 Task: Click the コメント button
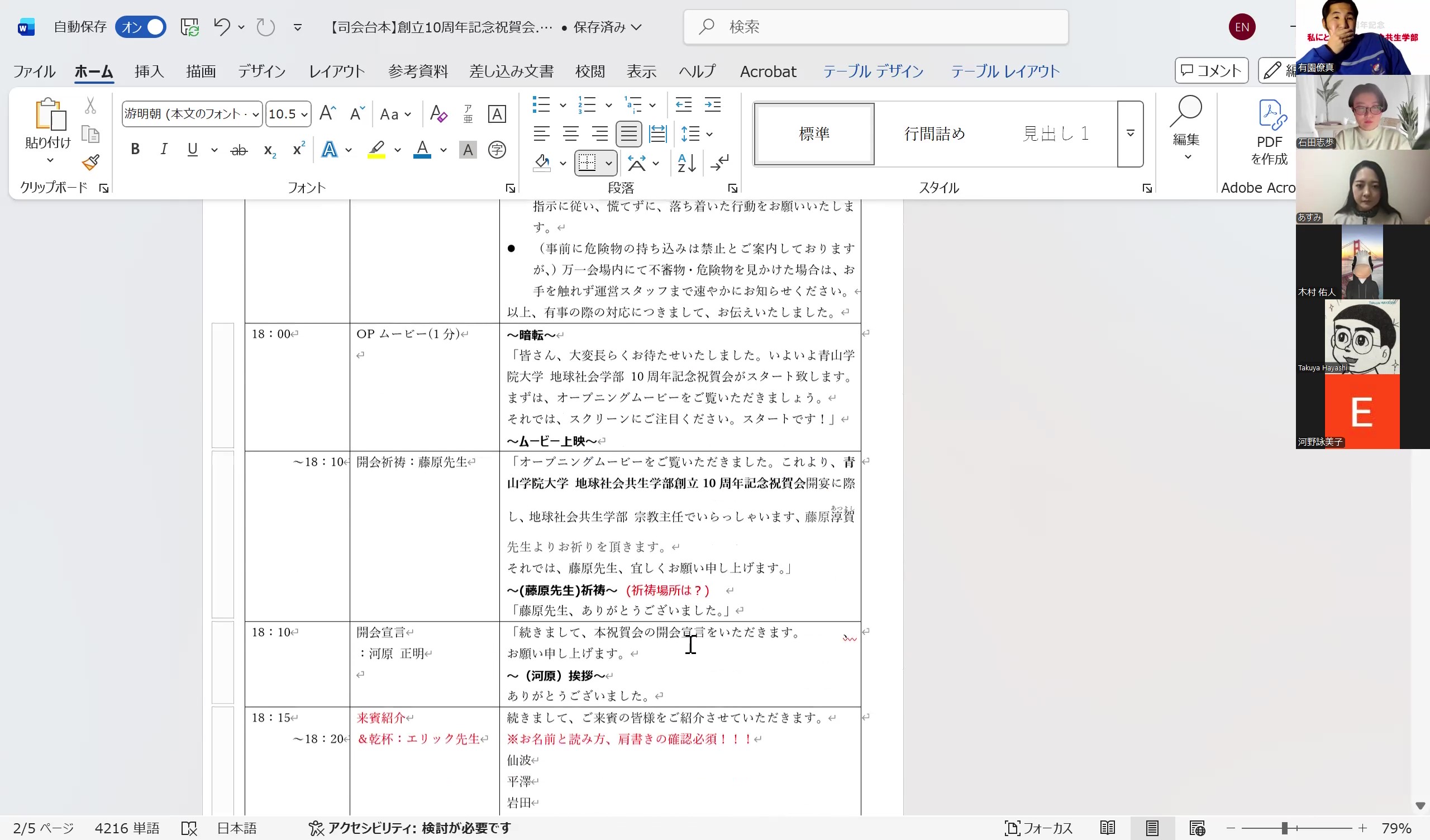(1211, 70)
